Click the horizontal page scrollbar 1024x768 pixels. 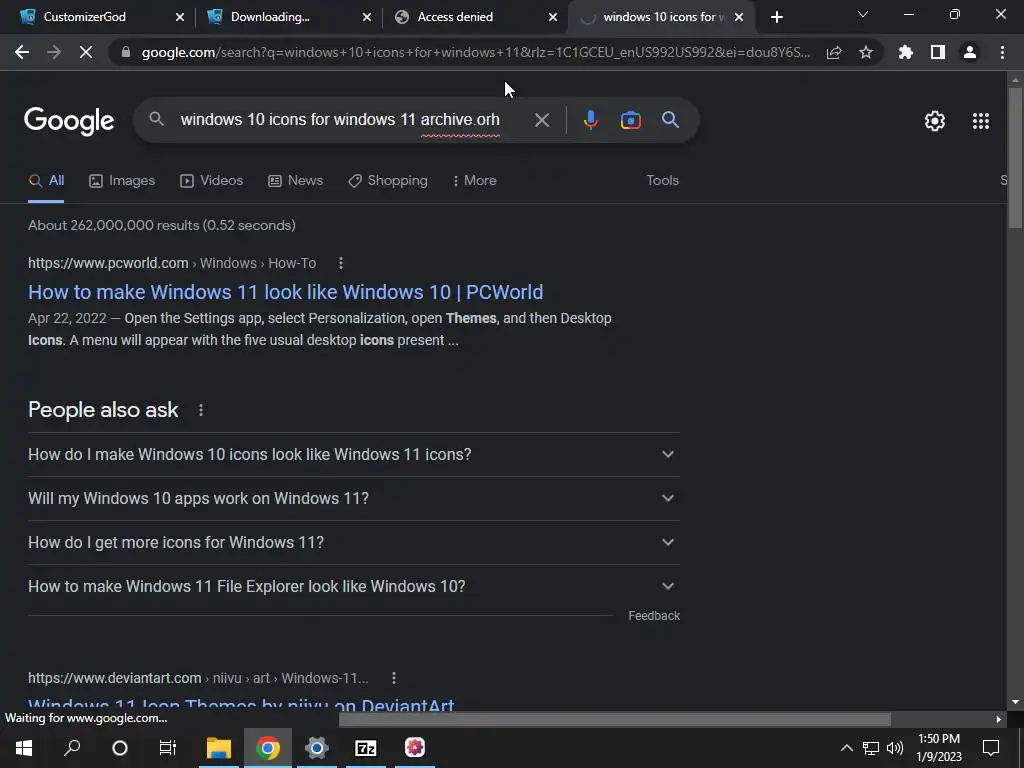[x=614, y=719]
